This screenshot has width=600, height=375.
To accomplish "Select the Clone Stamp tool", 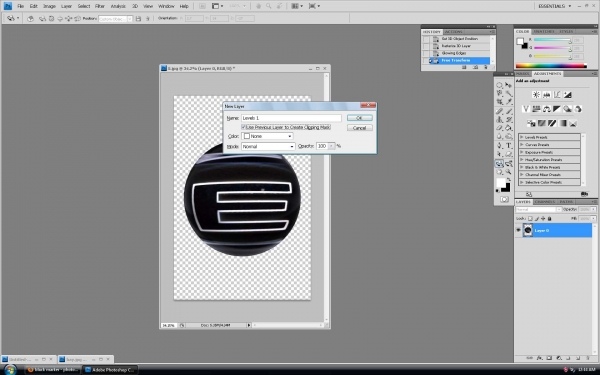I will (499, 119).
